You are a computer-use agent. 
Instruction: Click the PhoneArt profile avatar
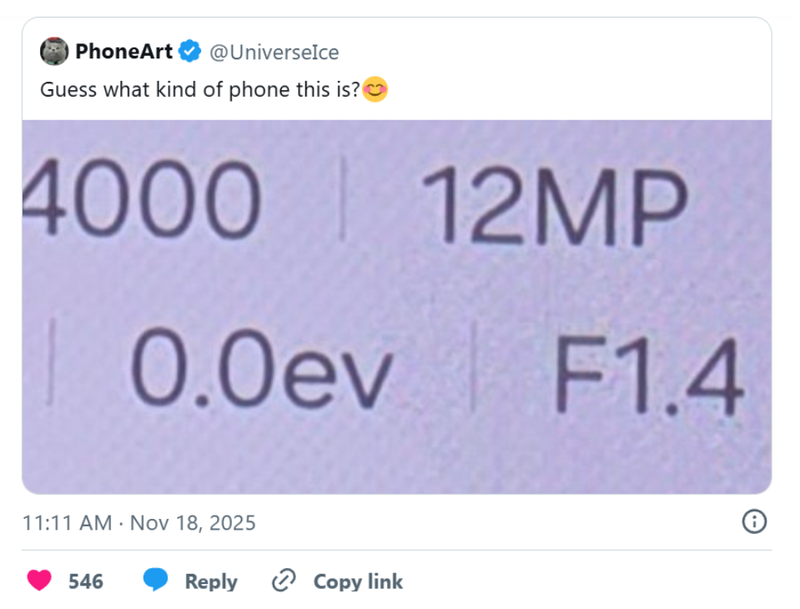pos(54,51)
